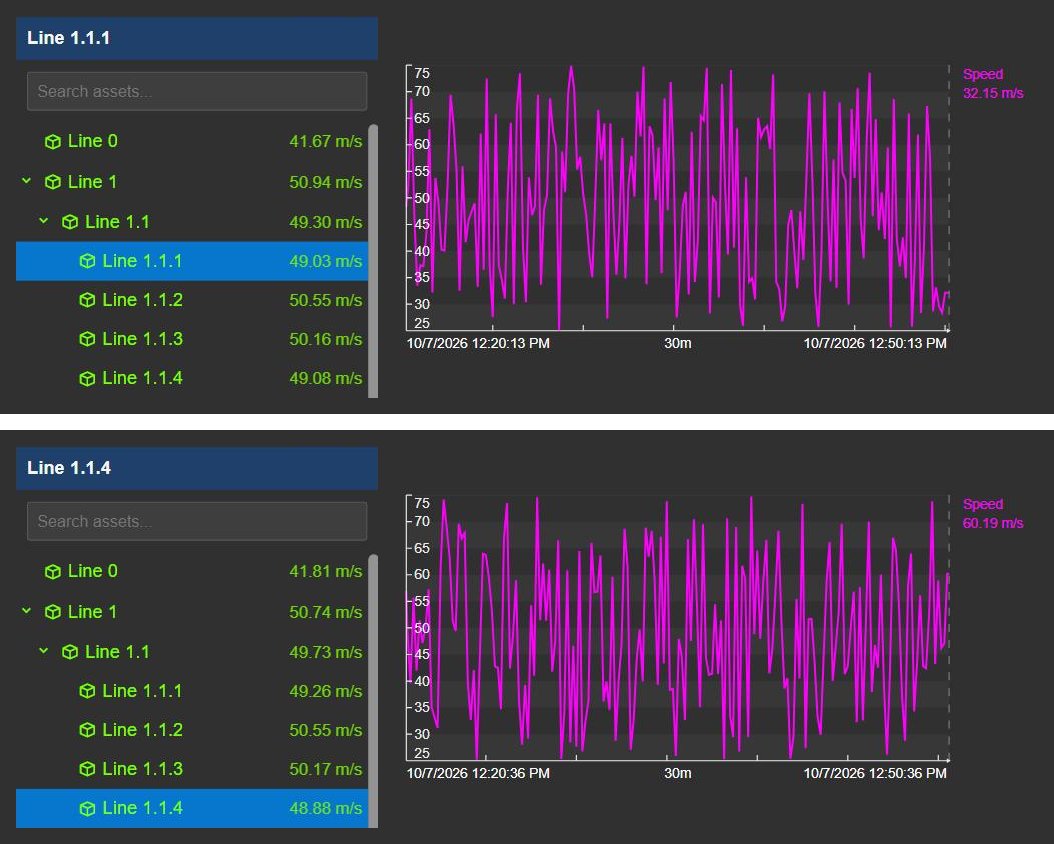1054x844 pixels.
Task: Click cube icon of Line 1.1.2 in top panel
Action: [87, 300]
